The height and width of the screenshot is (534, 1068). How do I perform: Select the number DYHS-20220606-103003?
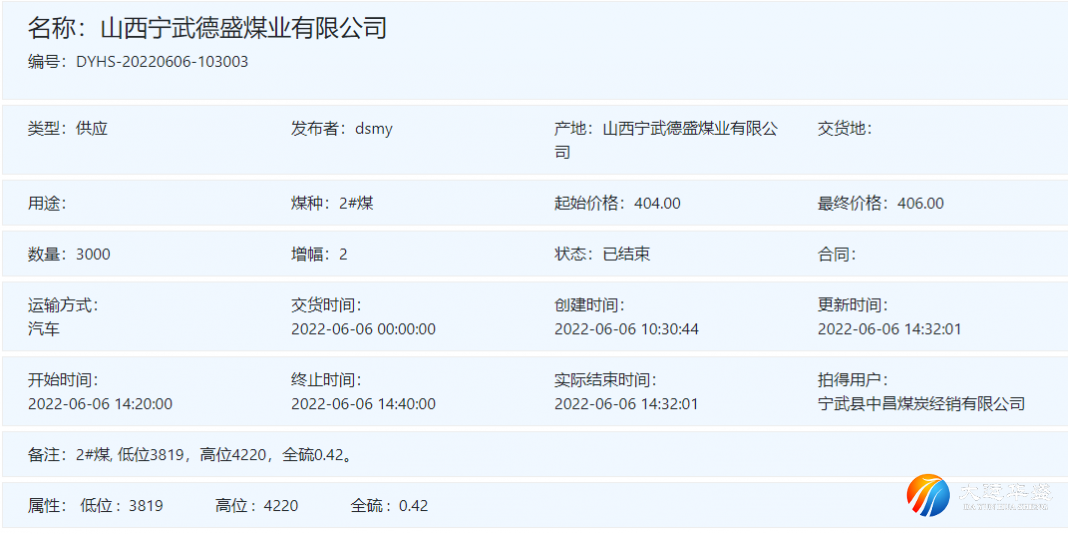162,62
